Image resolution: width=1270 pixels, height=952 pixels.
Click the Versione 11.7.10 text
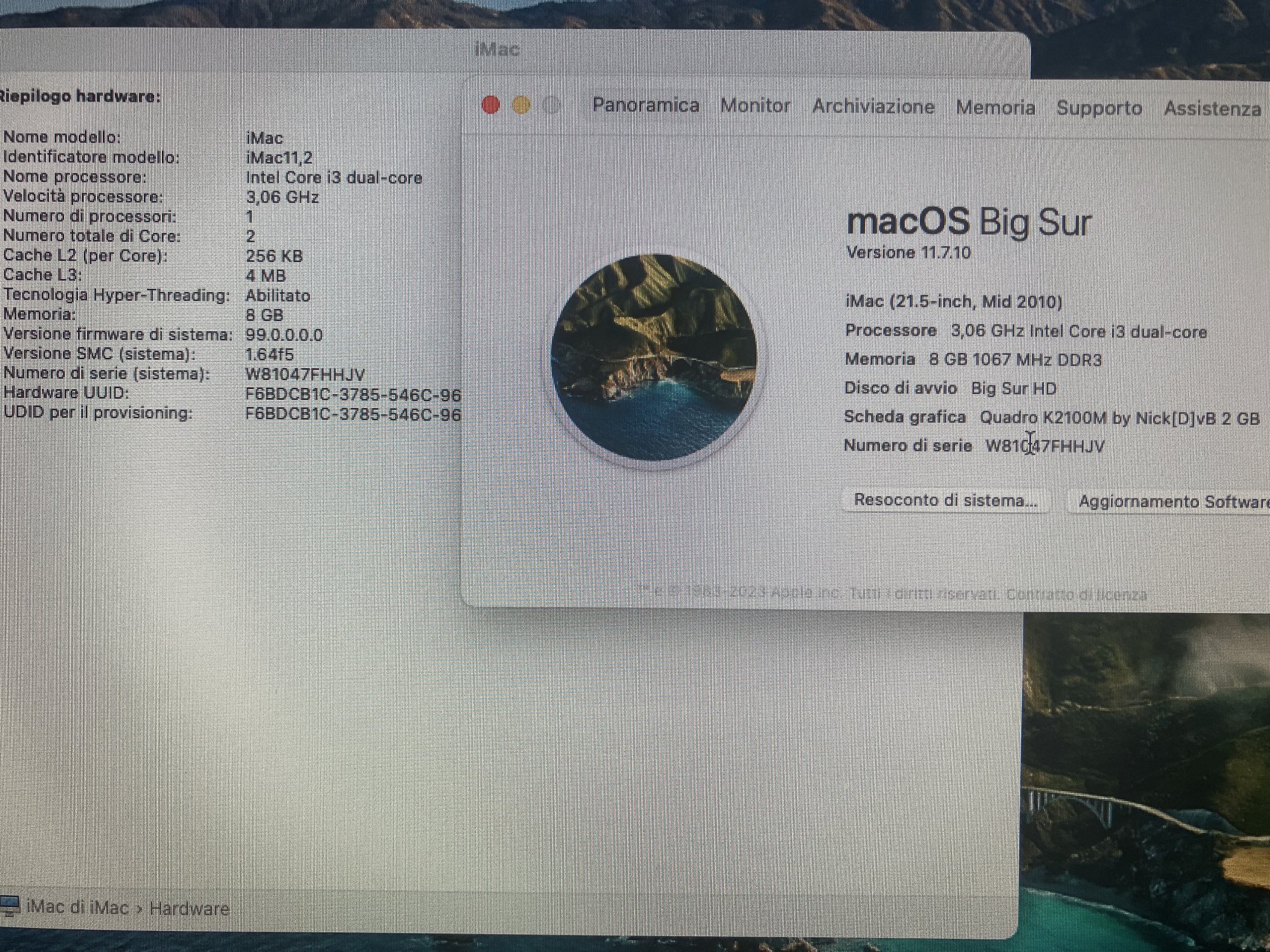pyautogui.click(x=908, y=253)
